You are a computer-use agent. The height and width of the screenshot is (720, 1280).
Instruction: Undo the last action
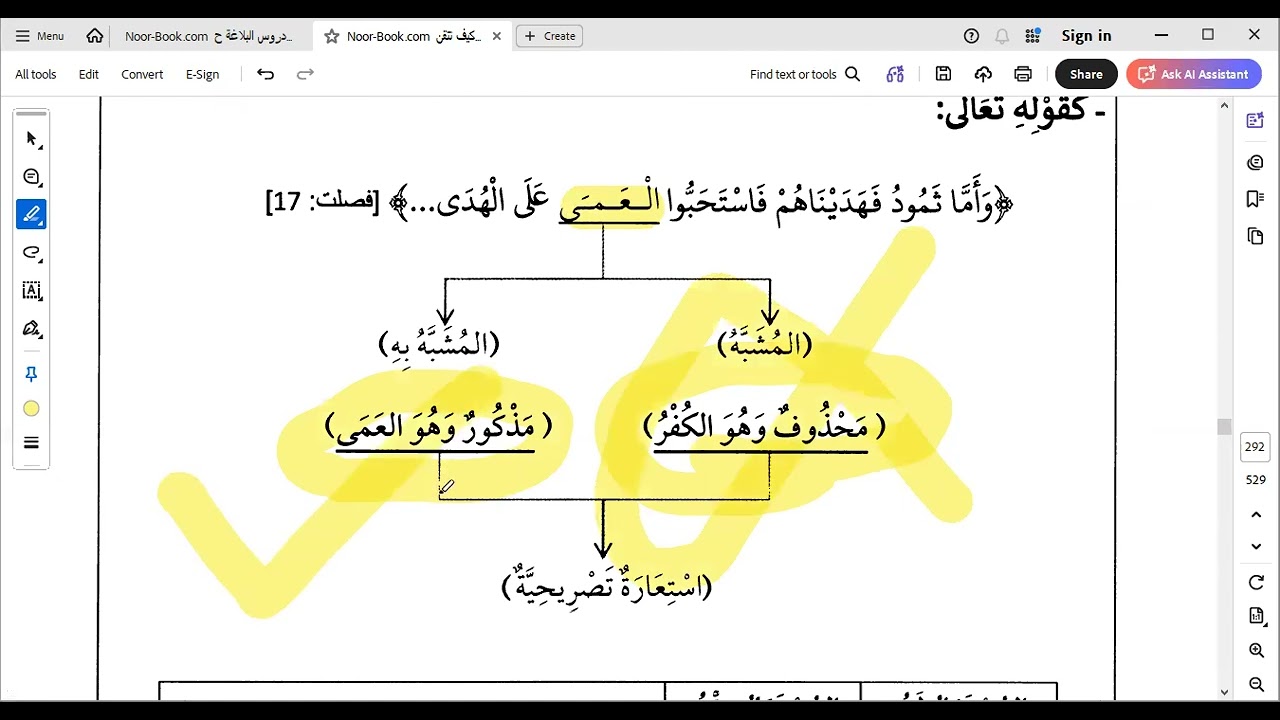265,74
